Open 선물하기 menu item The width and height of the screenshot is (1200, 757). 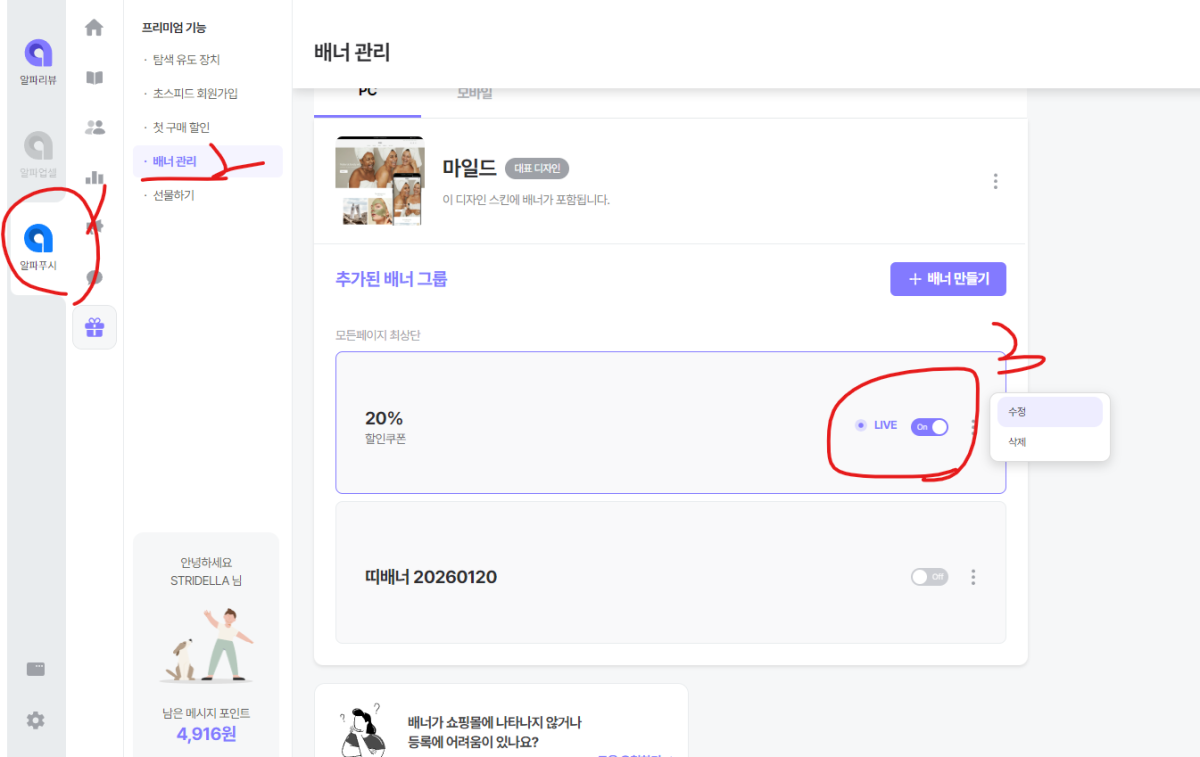(173, 196)
